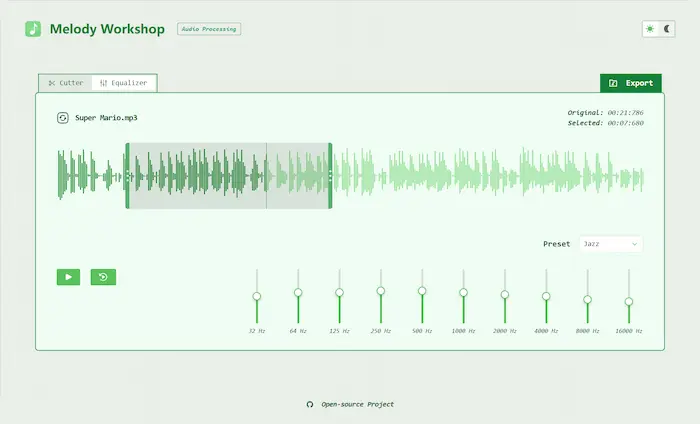The width and height of the screenshot is (700, 424).
Task: Click the left handle of waveform selection
Action: (x=127, y=176)
